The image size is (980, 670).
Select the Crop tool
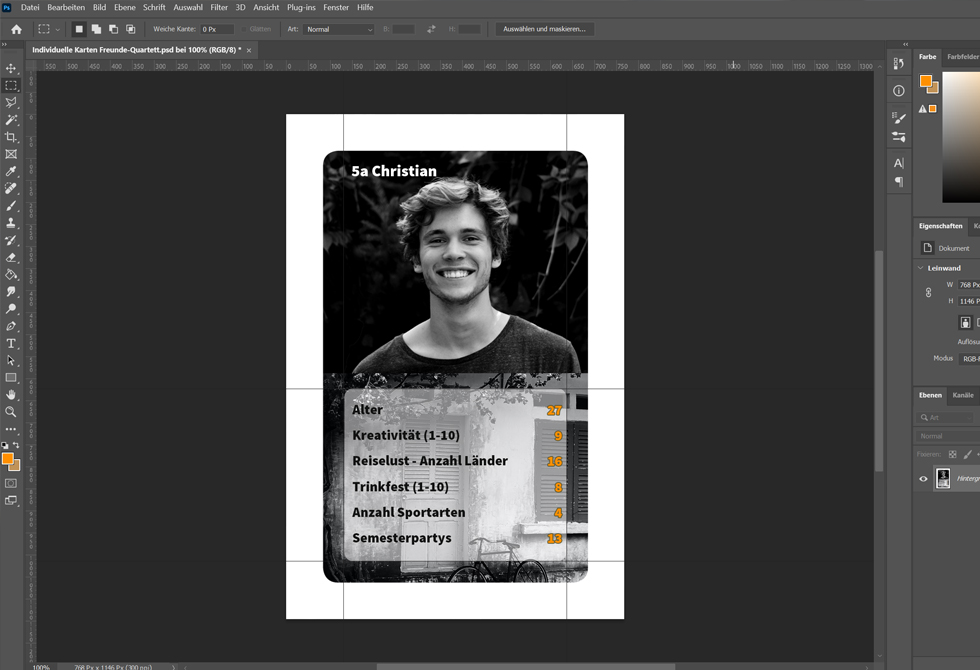11,137
